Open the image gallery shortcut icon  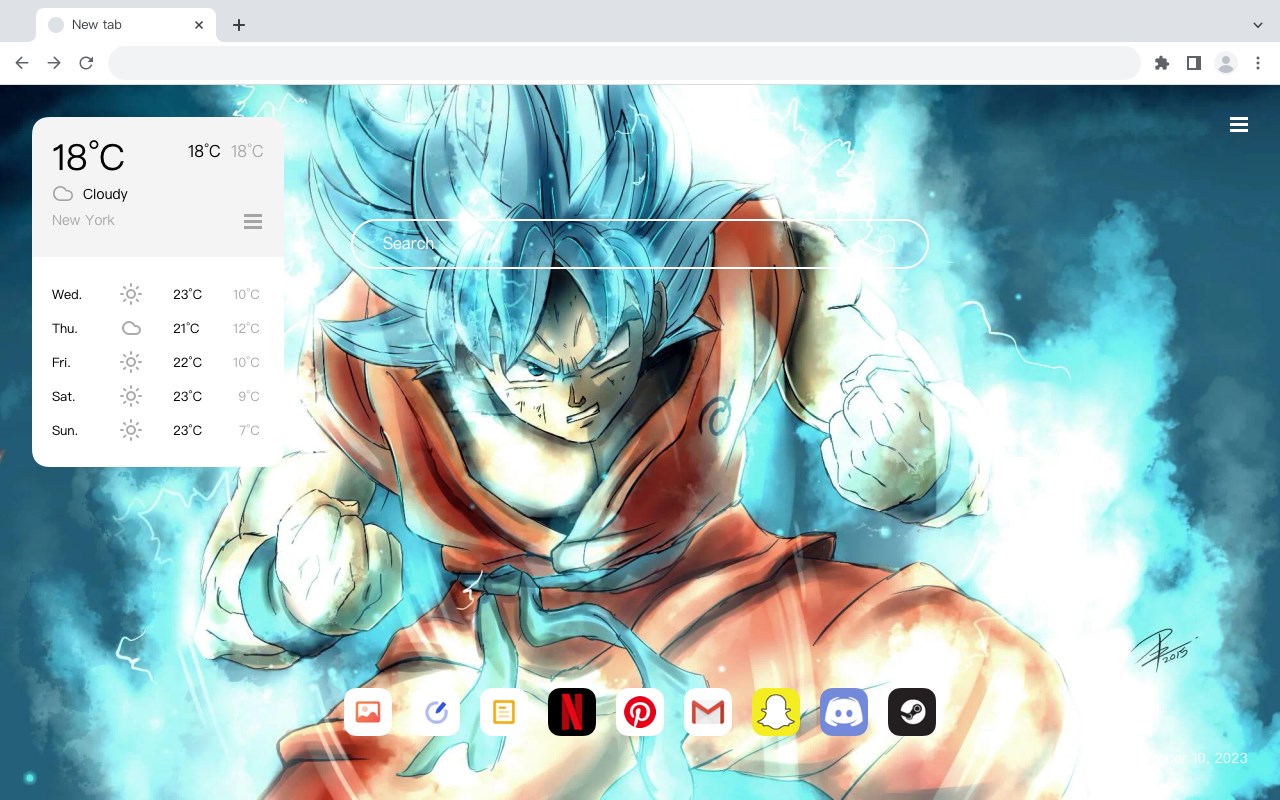click(368, 712)
